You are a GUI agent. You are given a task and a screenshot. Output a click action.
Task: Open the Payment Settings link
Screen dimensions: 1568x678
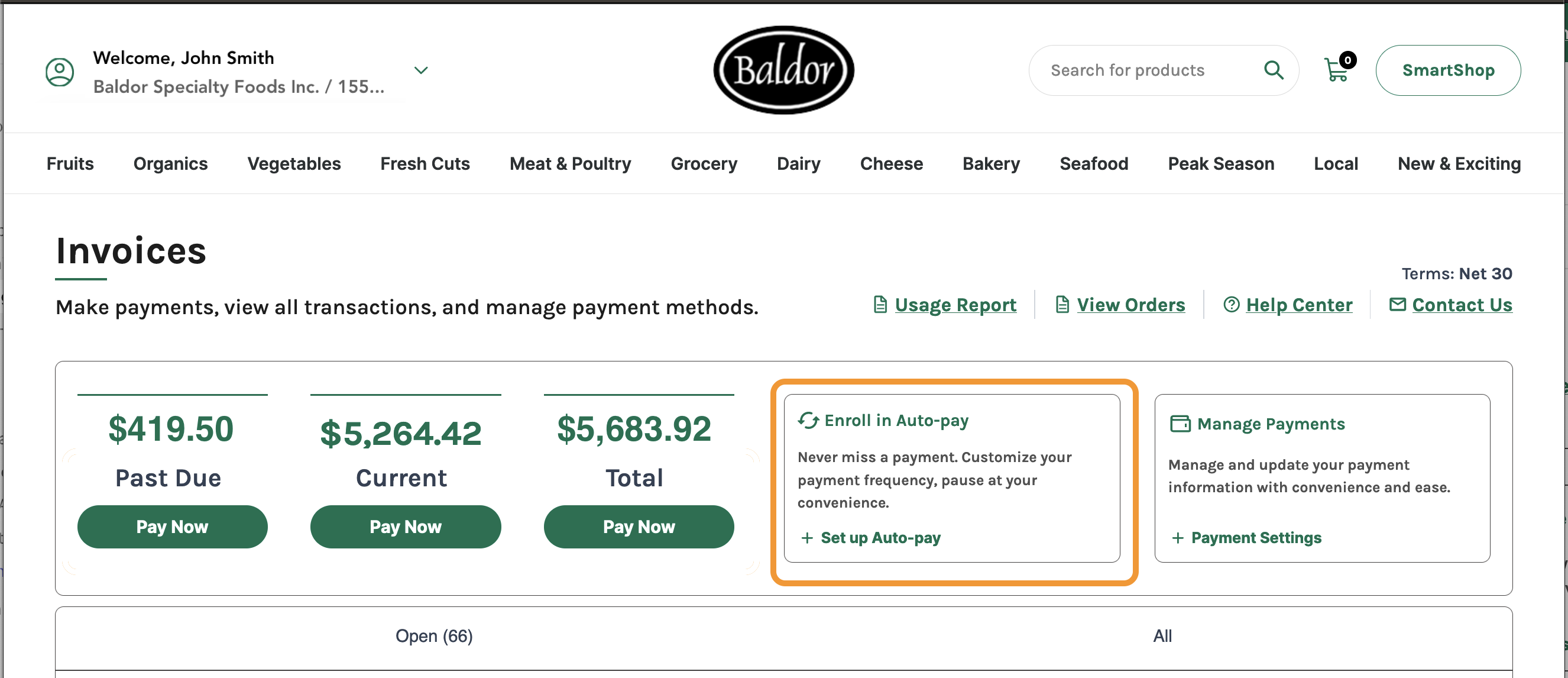1256,537
